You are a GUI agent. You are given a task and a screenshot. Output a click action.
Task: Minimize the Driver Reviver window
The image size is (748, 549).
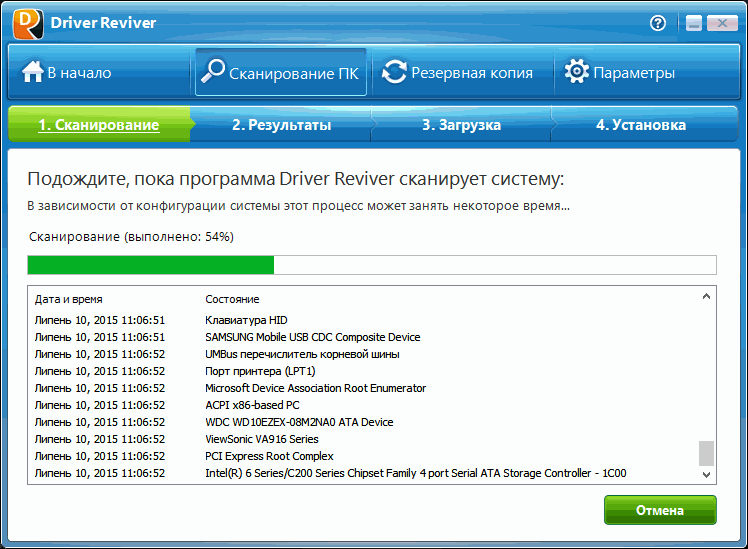click(x=694, y=23)
